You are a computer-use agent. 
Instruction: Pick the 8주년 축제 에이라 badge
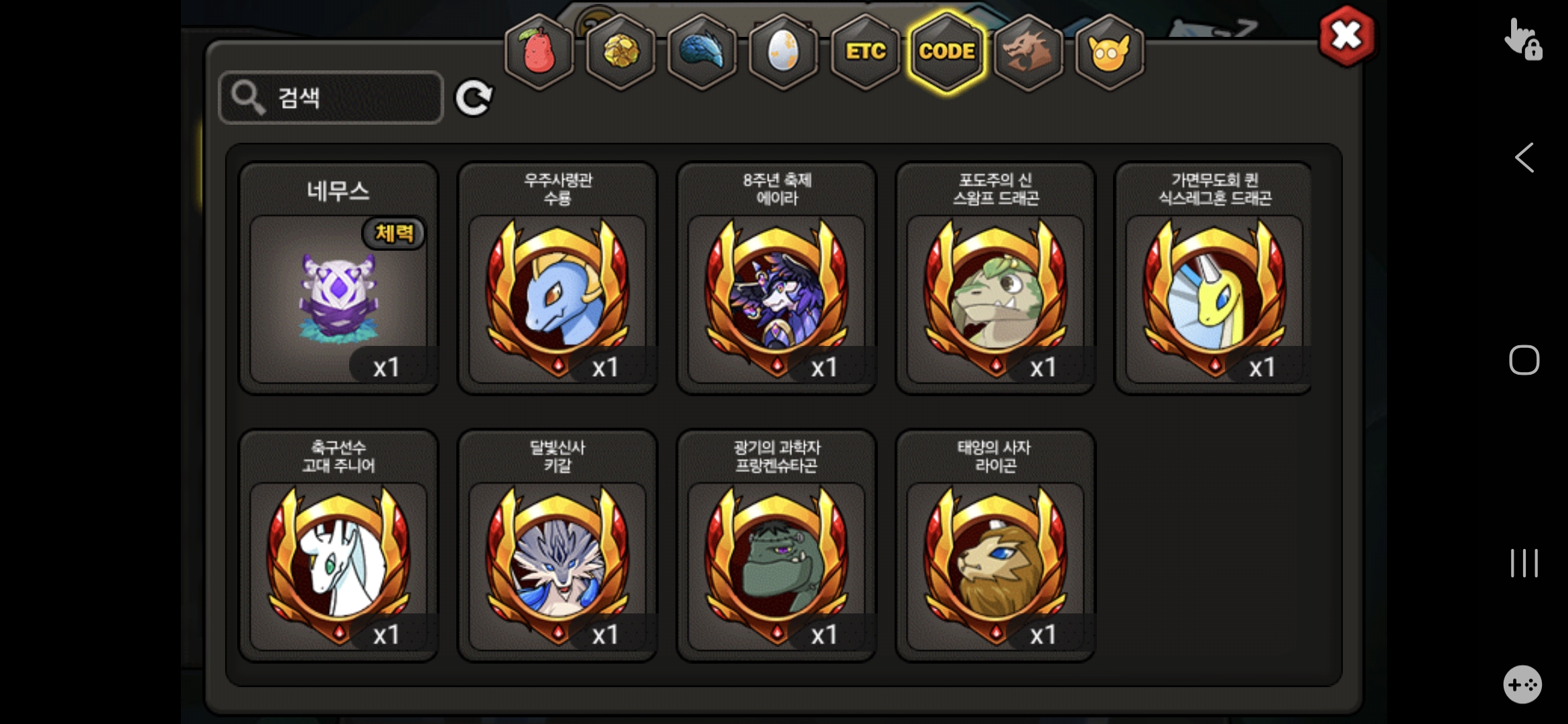coord(777,278)
